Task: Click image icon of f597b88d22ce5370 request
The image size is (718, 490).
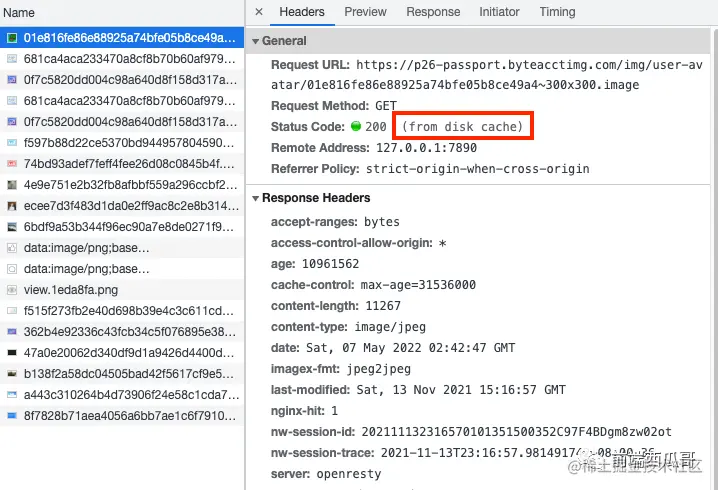Action: click(x=12, y=143)
